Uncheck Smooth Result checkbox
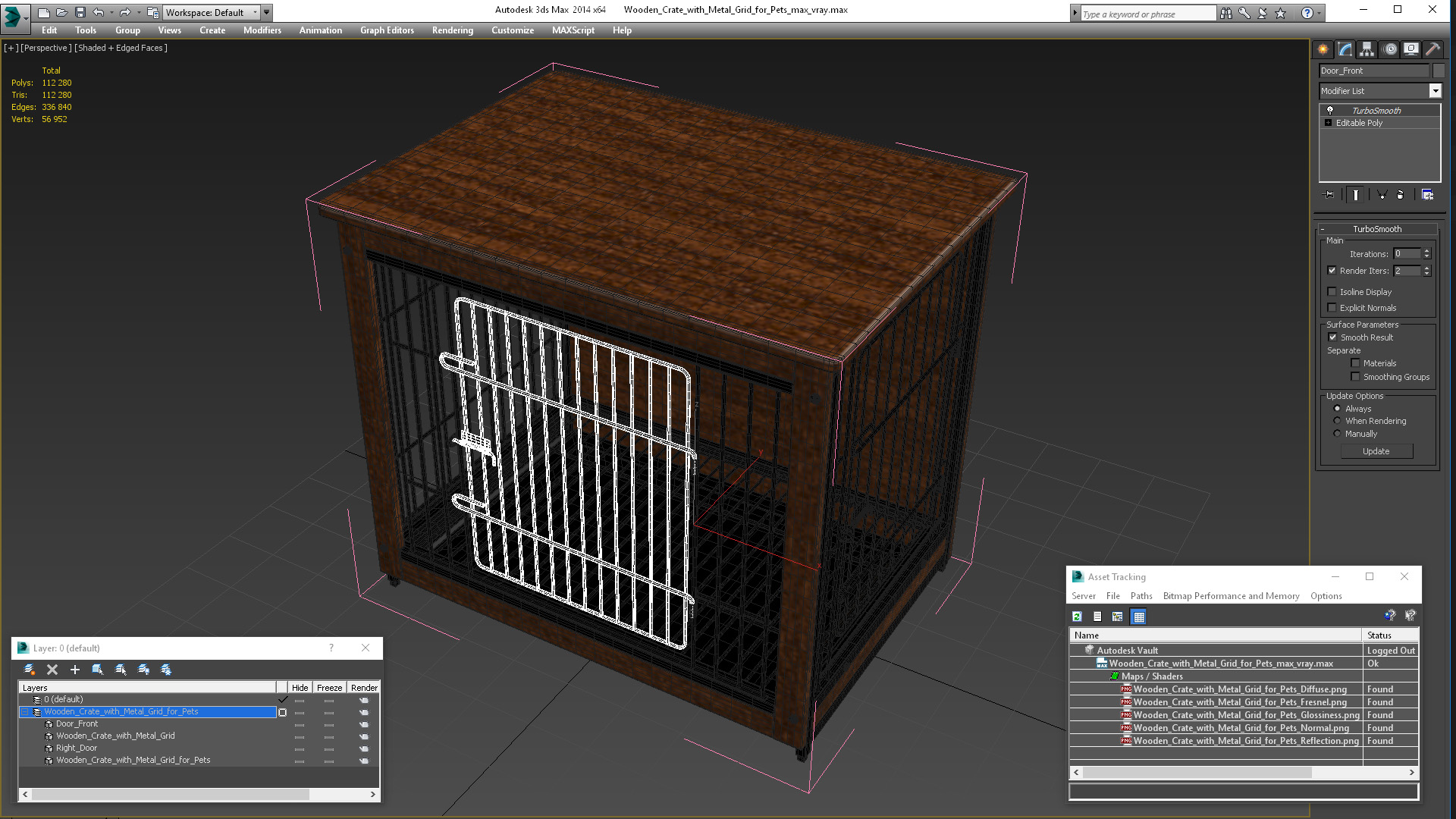This screenshot has height=819, width=1456. (1332, 337)
